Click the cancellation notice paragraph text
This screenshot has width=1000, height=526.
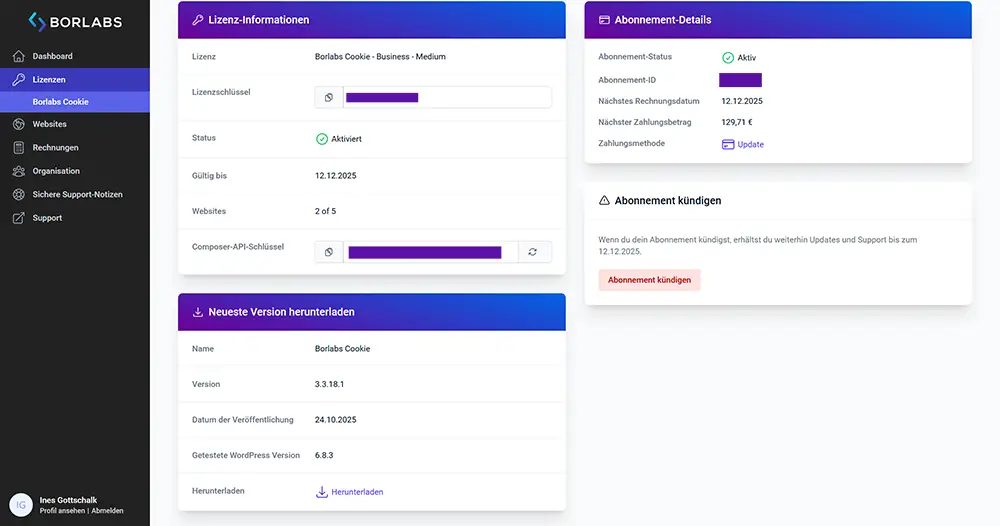point(758,245)
